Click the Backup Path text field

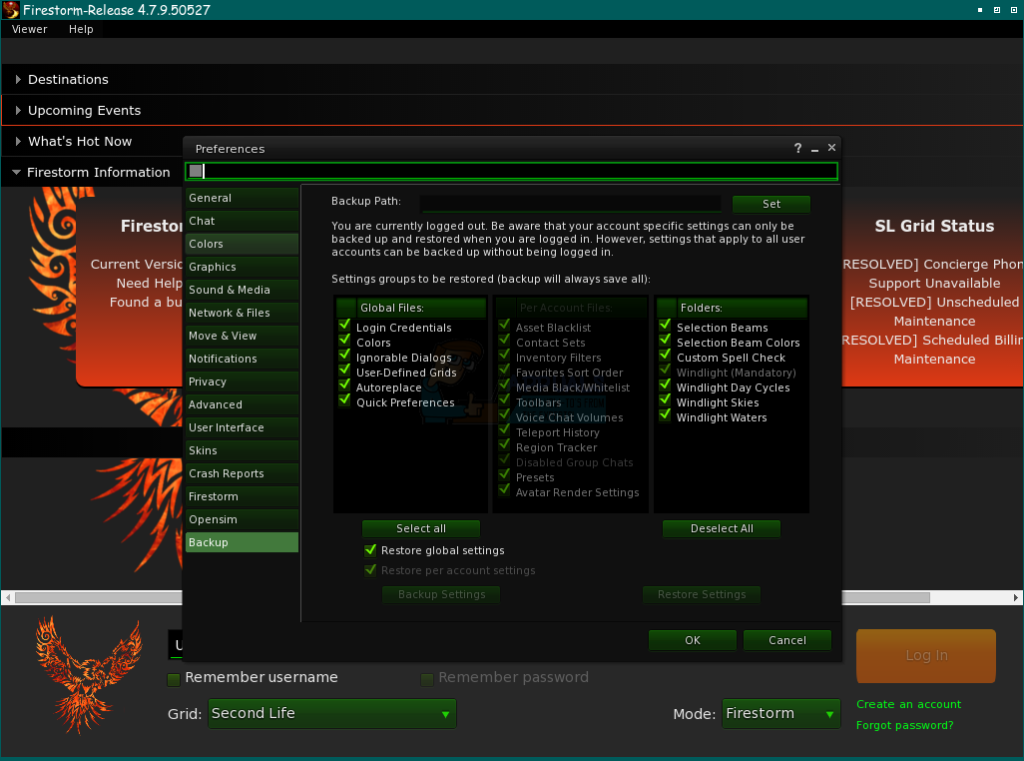[x=571, y=204]
